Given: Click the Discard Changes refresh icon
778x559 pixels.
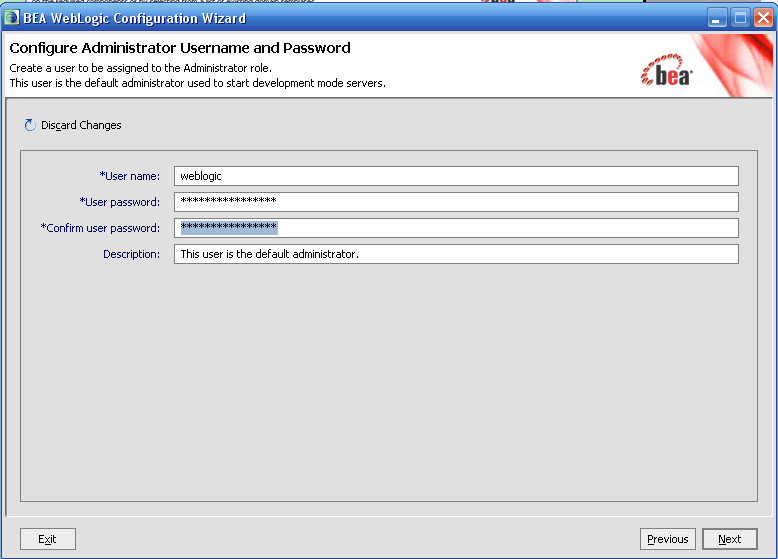Looking at the screenshot, I should pos(30,125).
